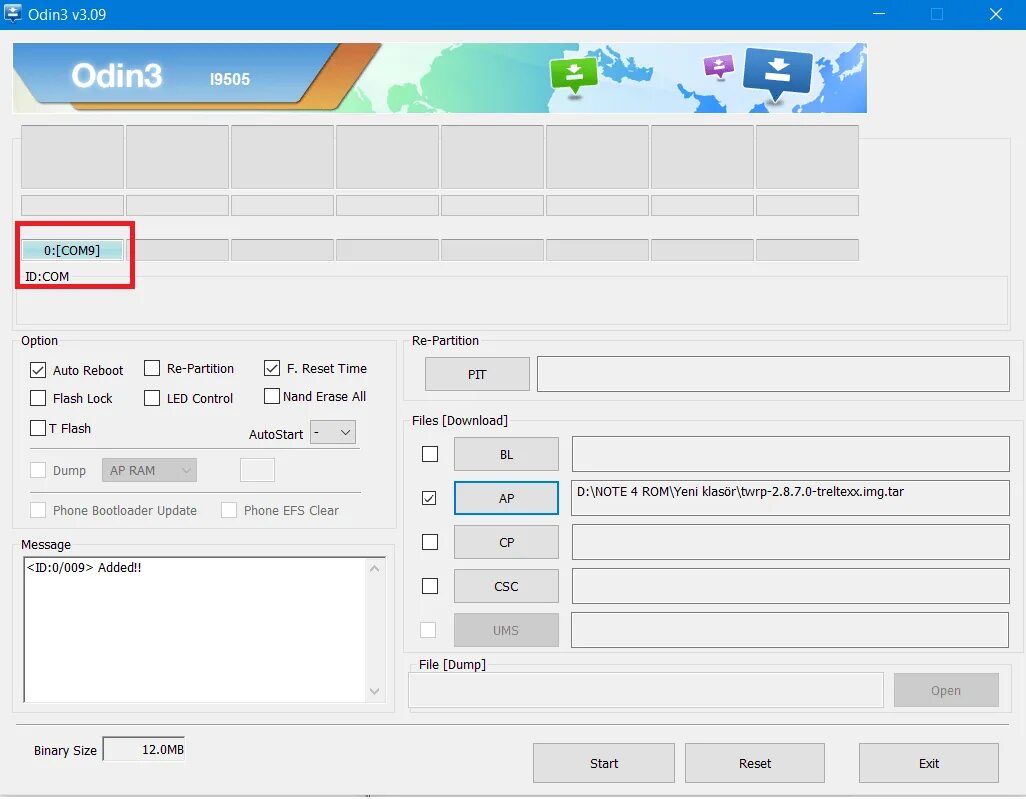This screenshot has width=1026, height=799.
Task: Click the green download bubble in banner
Action: point(573,76)
